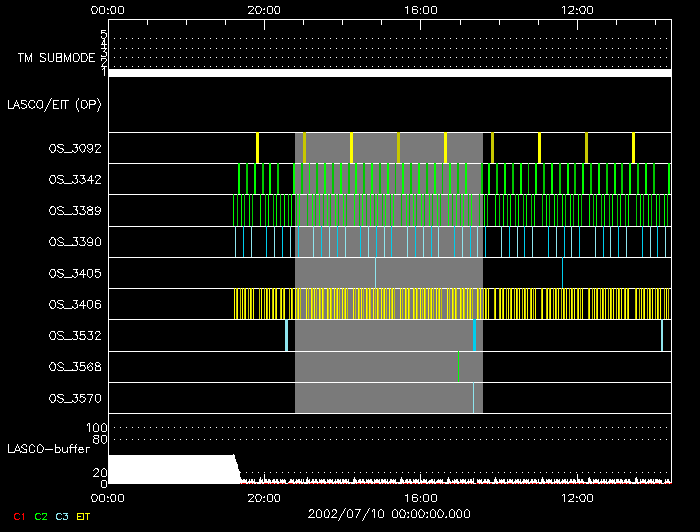Click the white TM SUBMODE bar
This screenshot has height=532, width=700.
point(389,73)
